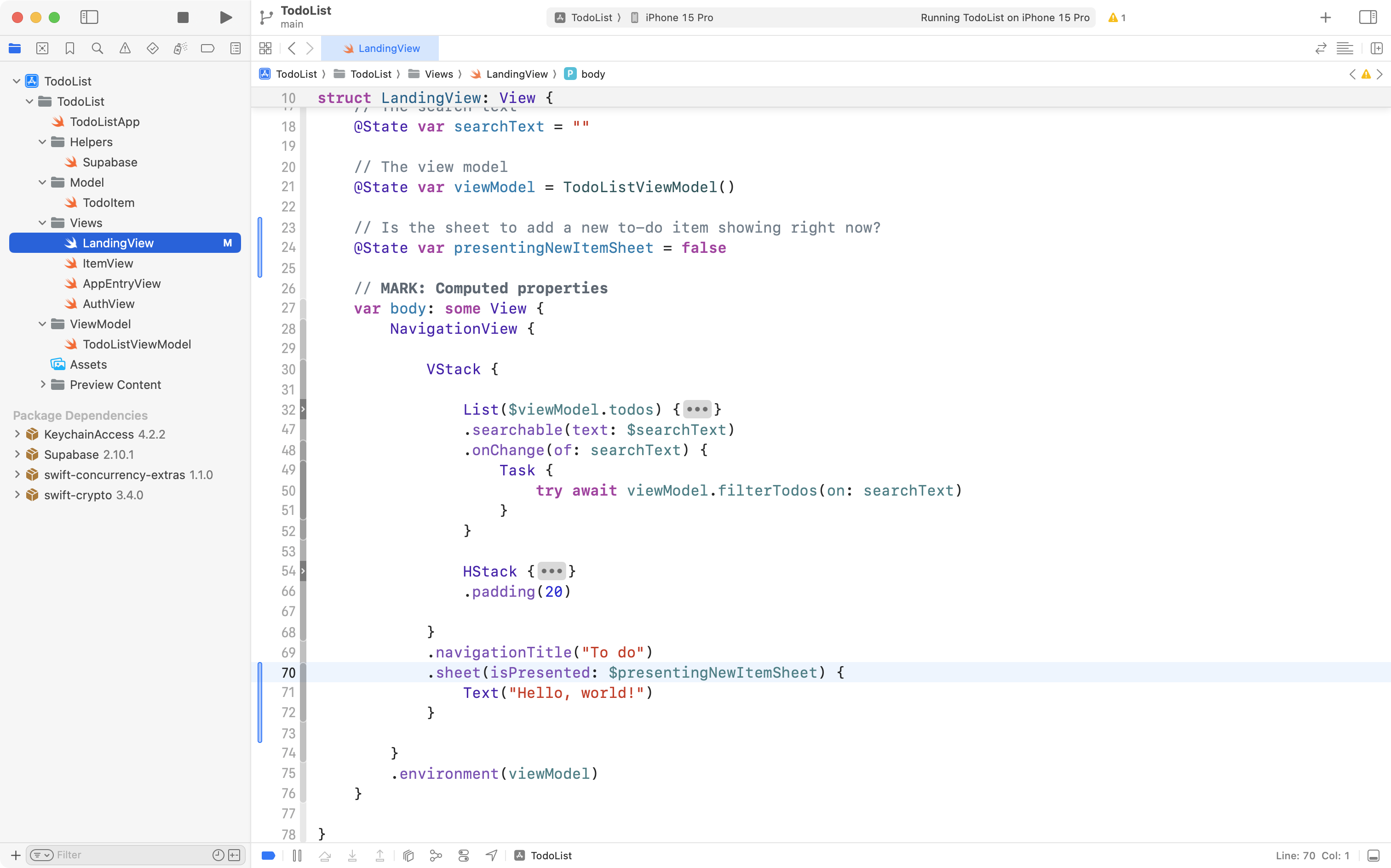This screenshot has height=868, width=1391.
Task: Run the TodoList app
Action: click(x=225, y=17)
